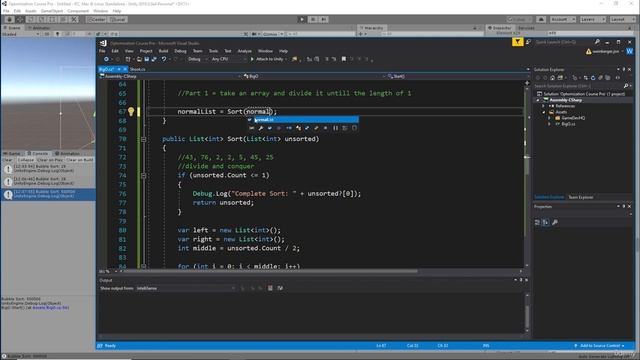The width and height of the screenshot is (640, 360).
Task: Open the Assembly-CSharp project navigation dropdown
Action: [170, 76]
